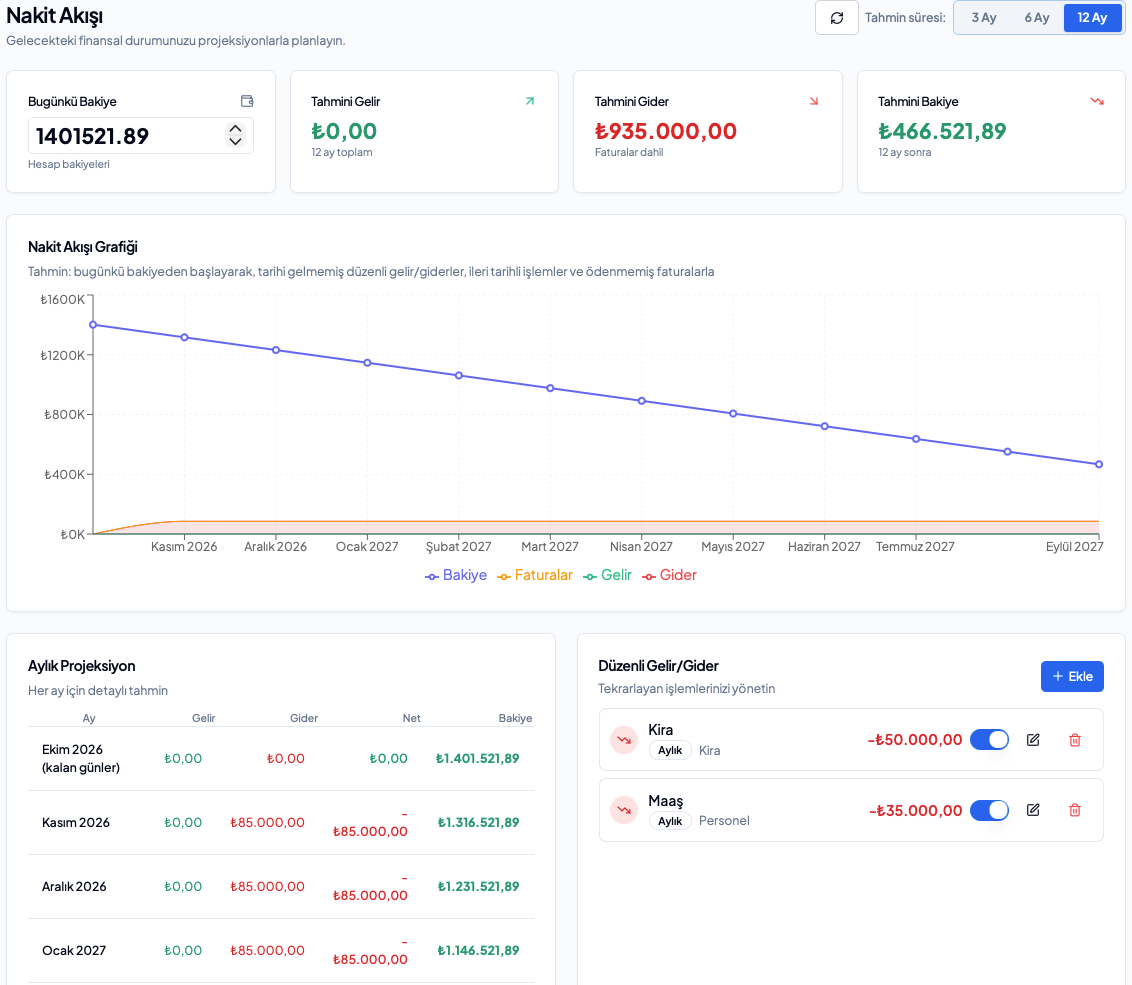Disable the Kira recurring expense switch
The width and height of the screenshot is (1132, 985).
pyautogui.click(x=989, y=739)
